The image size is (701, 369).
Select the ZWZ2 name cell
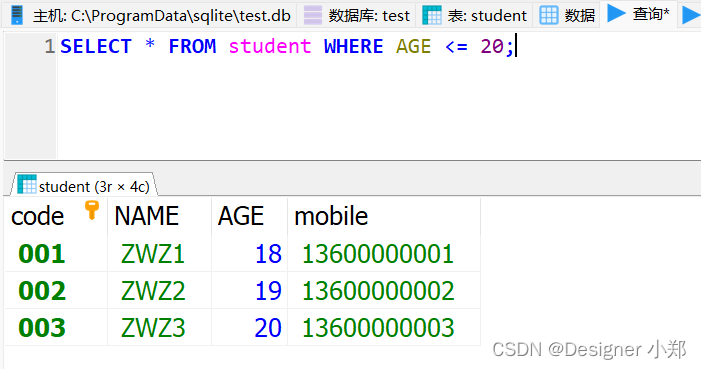tap(159, 290)
